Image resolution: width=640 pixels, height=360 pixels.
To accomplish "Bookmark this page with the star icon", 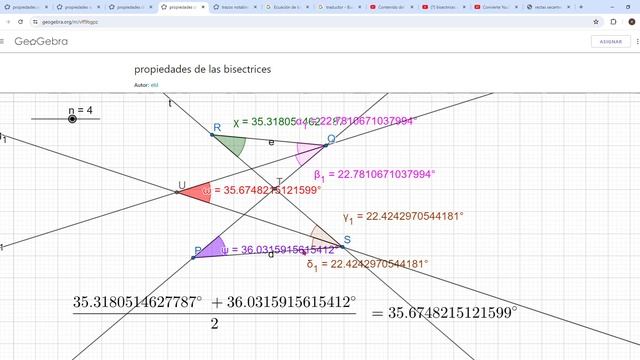I will 596,22.
